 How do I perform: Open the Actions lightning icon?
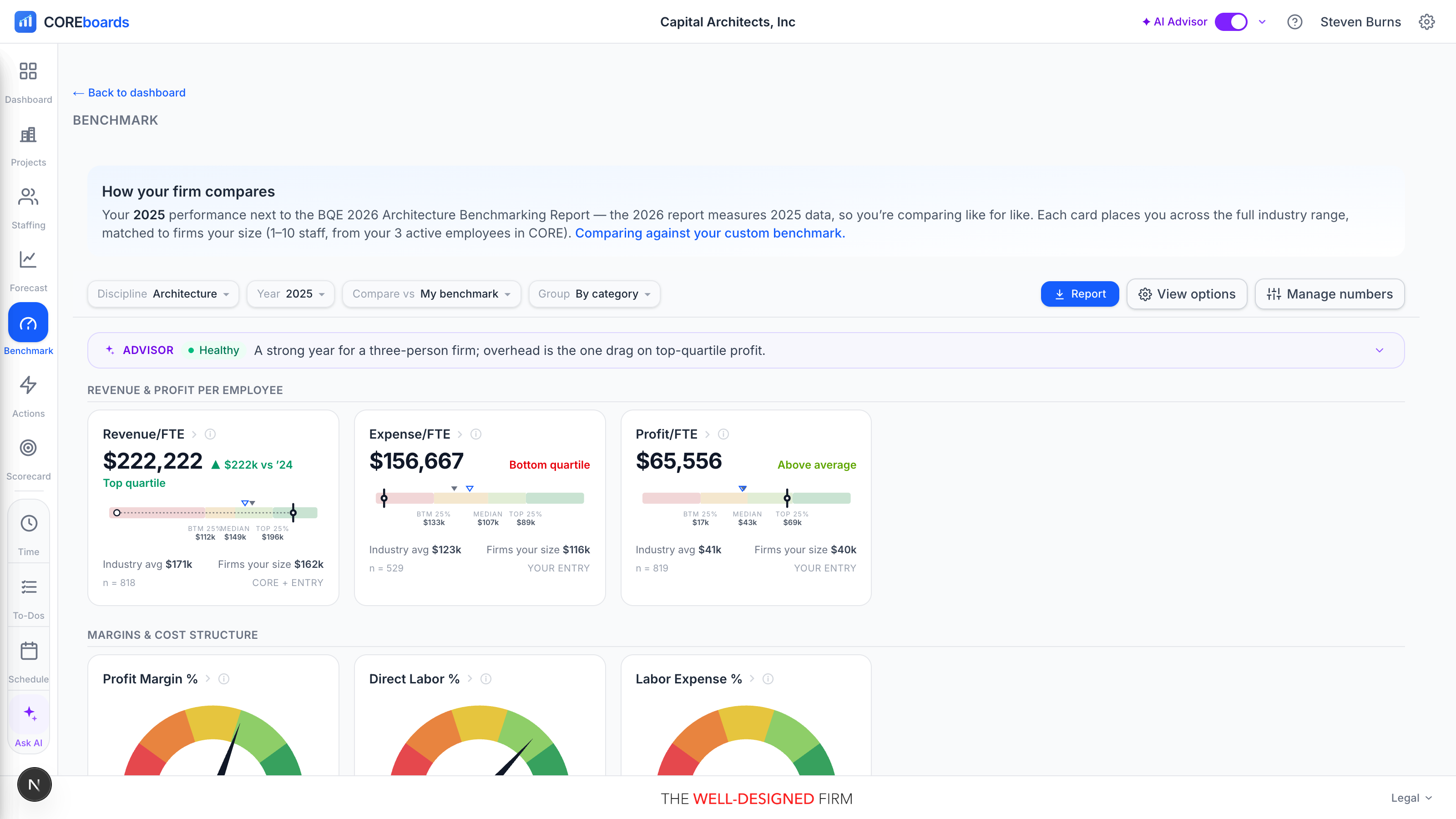click(x=28, y=385)
